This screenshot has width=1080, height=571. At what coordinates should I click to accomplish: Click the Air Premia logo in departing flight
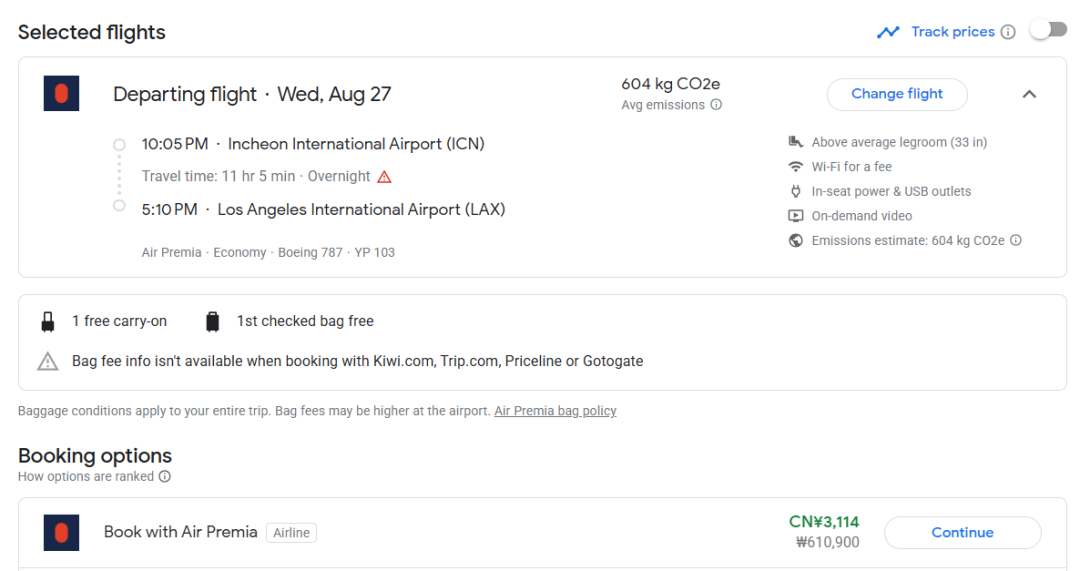click(61, 94)
